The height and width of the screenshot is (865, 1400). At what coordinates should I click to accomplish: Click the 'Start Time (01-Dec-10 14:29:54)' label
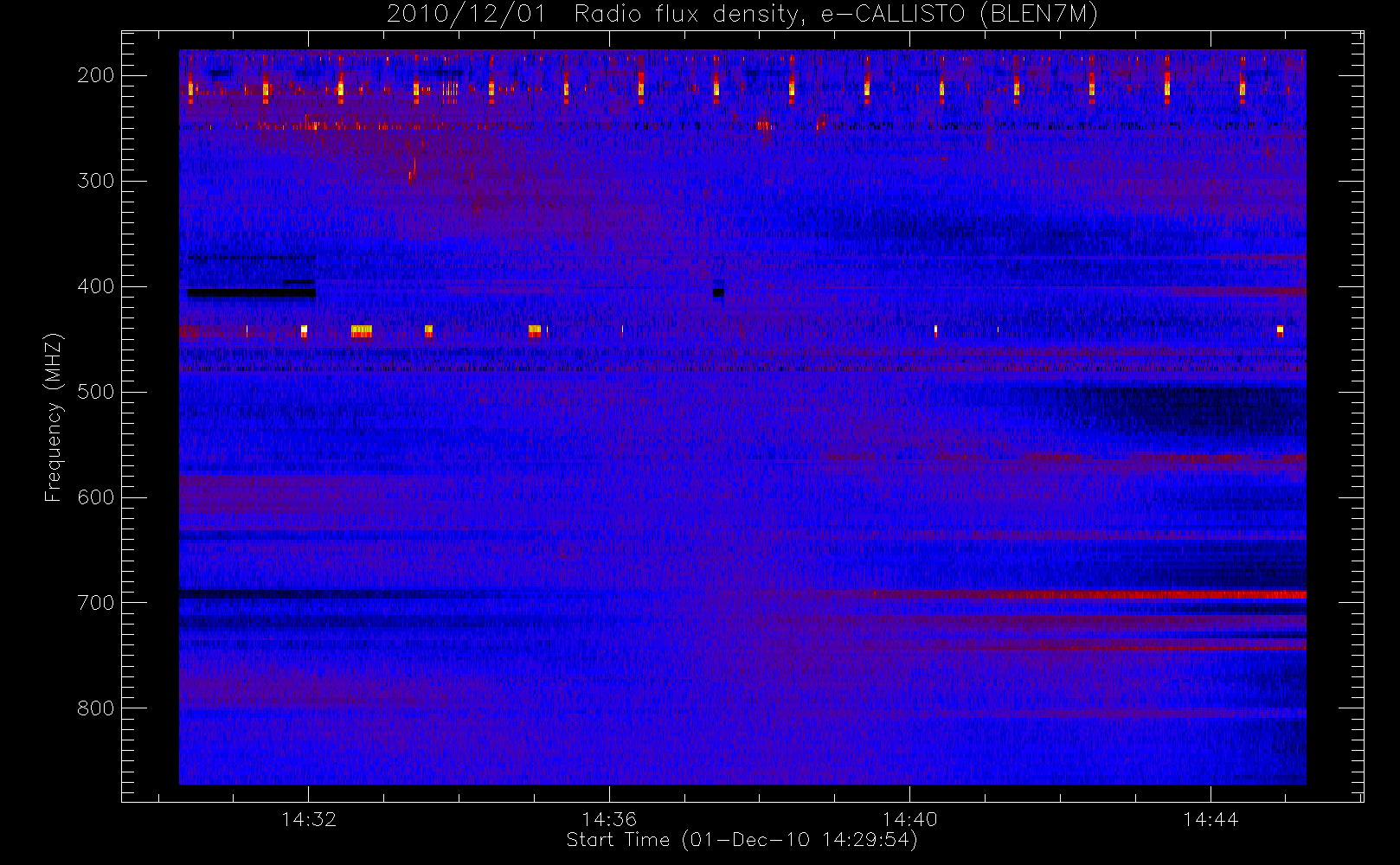[742, 840]
